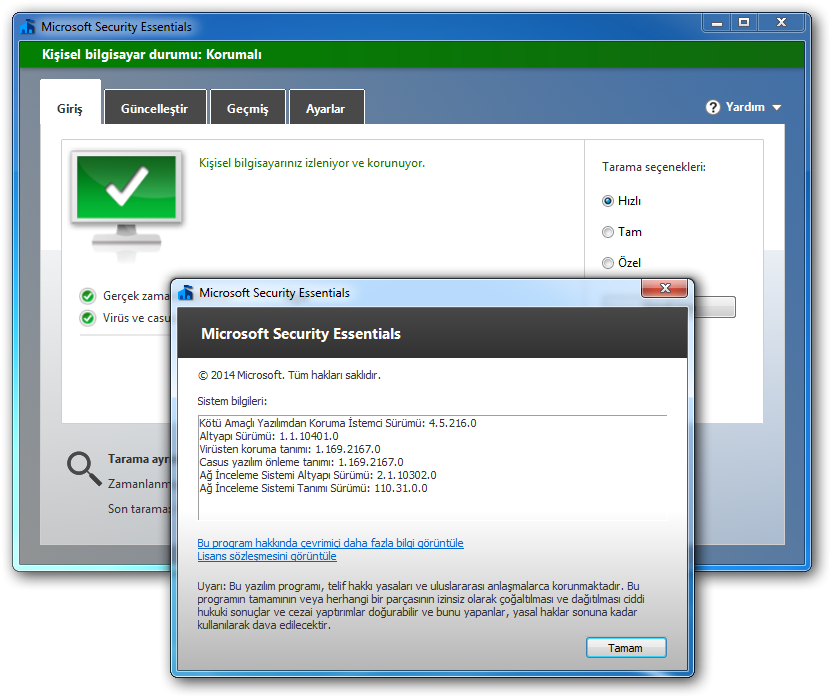This screenshot has height=698, width=832.
Task: Select line 'Kötü Amaçlı Yazılımdan Koruma İstemci Sürümü'
Action: (x=338, y=423)
